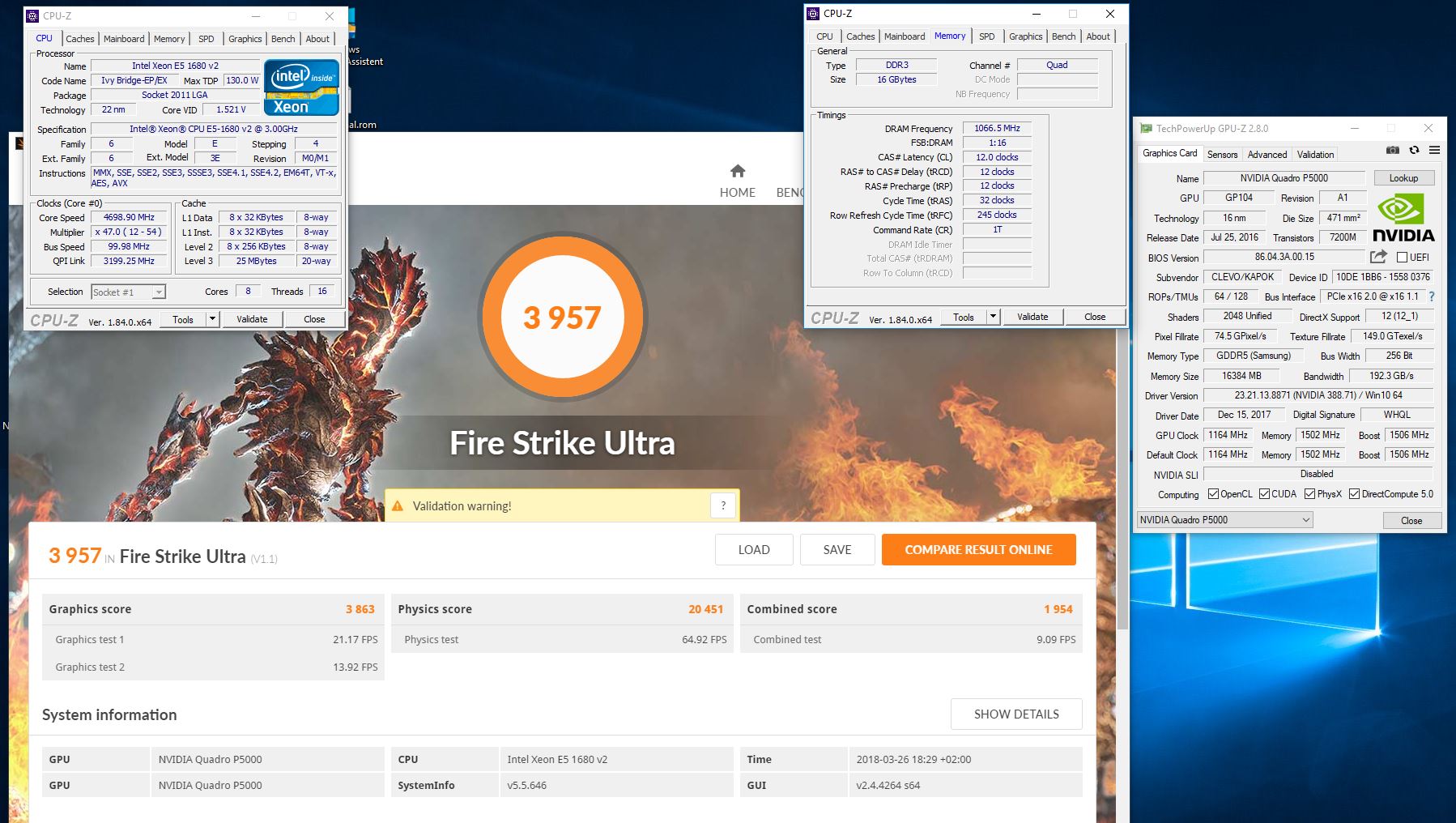
Task: Click the GPU-Z refresh icon
Action: click(1414, 150)
